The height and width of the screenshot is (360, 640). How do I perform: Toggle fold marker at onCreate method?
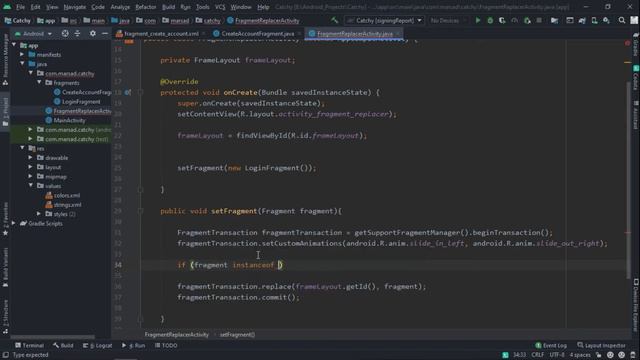click(140, 93)
